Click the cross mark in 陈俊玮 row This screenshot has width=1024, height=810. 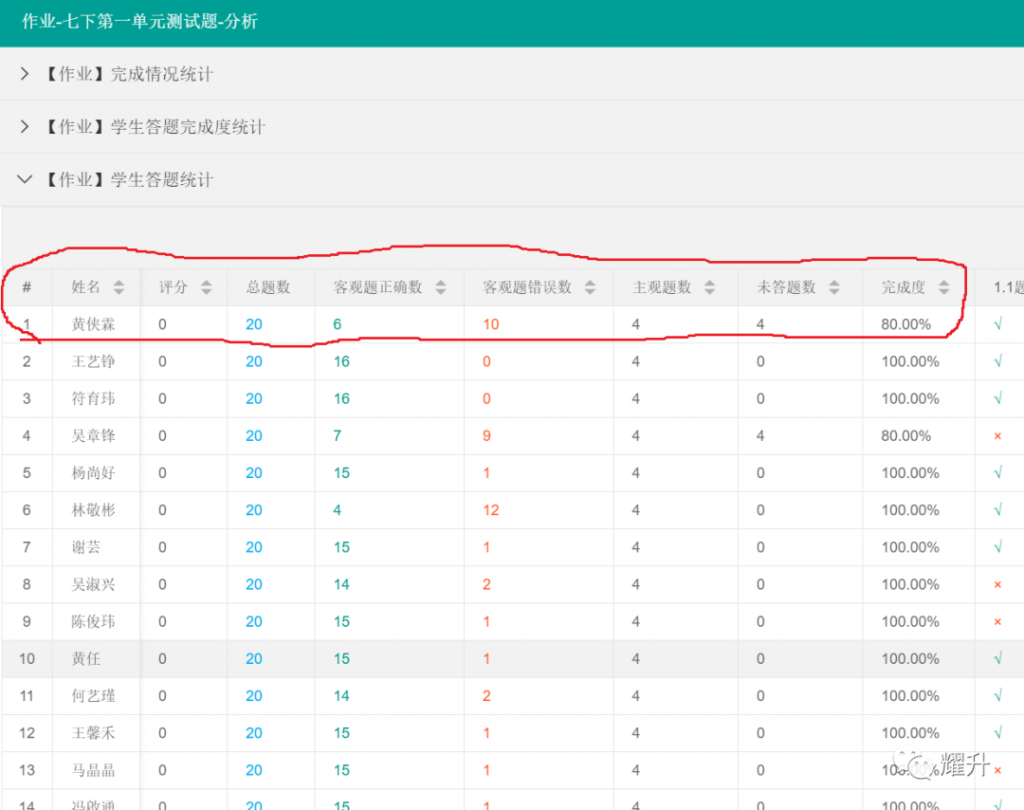(x=998, y=622)
